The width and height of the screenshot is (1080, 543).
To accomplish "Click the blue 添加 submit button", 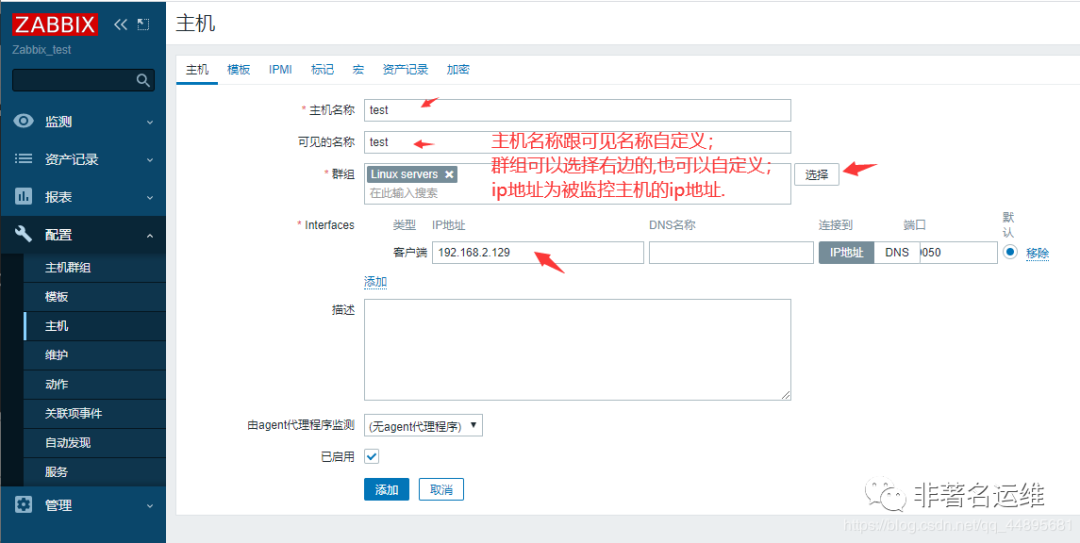I will 386,490.
